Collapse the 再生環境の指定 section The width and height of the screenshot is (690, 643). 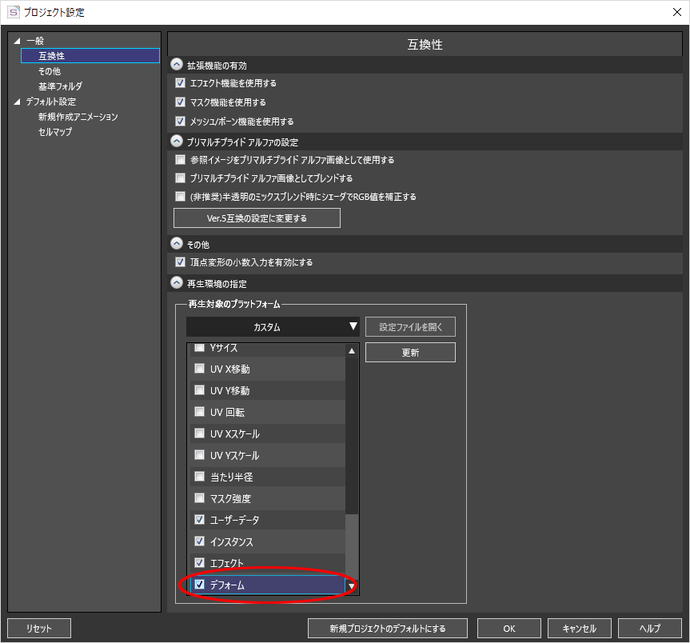pyautogui.click(x=176, y=283)
